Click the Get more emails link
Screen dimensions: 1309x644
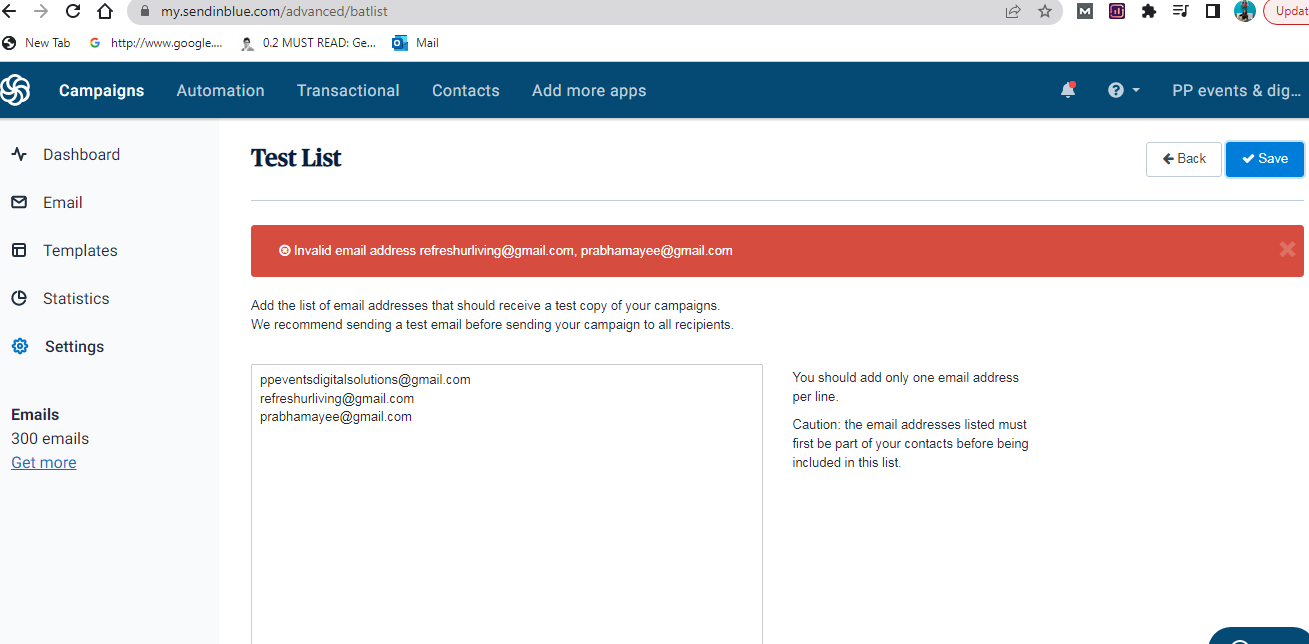click(x=43, y=462)
